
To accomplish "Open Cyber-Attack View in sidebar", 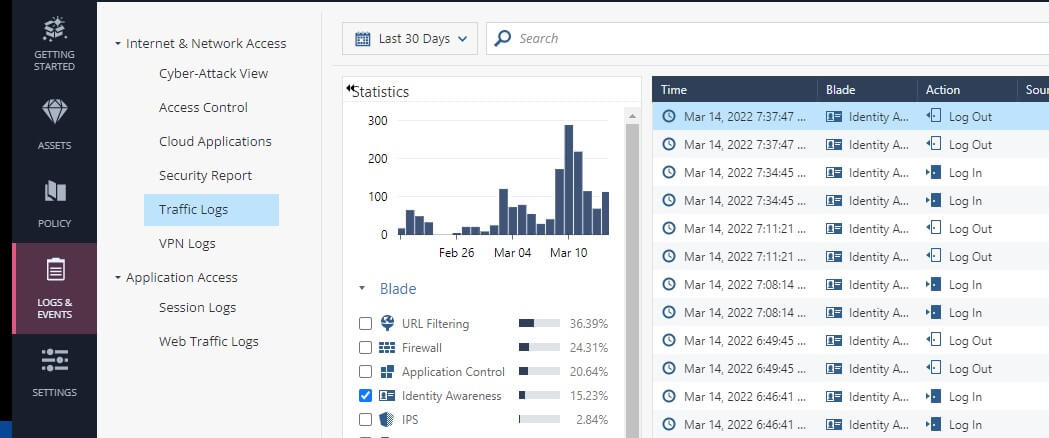I will click(x=213, y=74).
